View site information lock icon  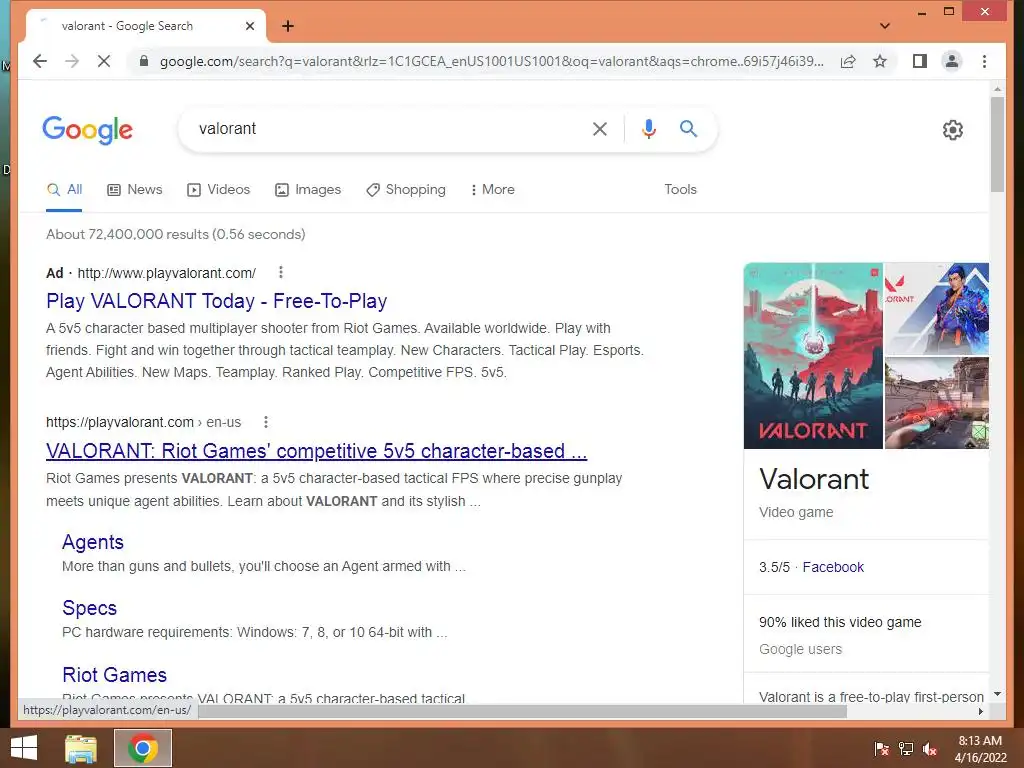144,61
